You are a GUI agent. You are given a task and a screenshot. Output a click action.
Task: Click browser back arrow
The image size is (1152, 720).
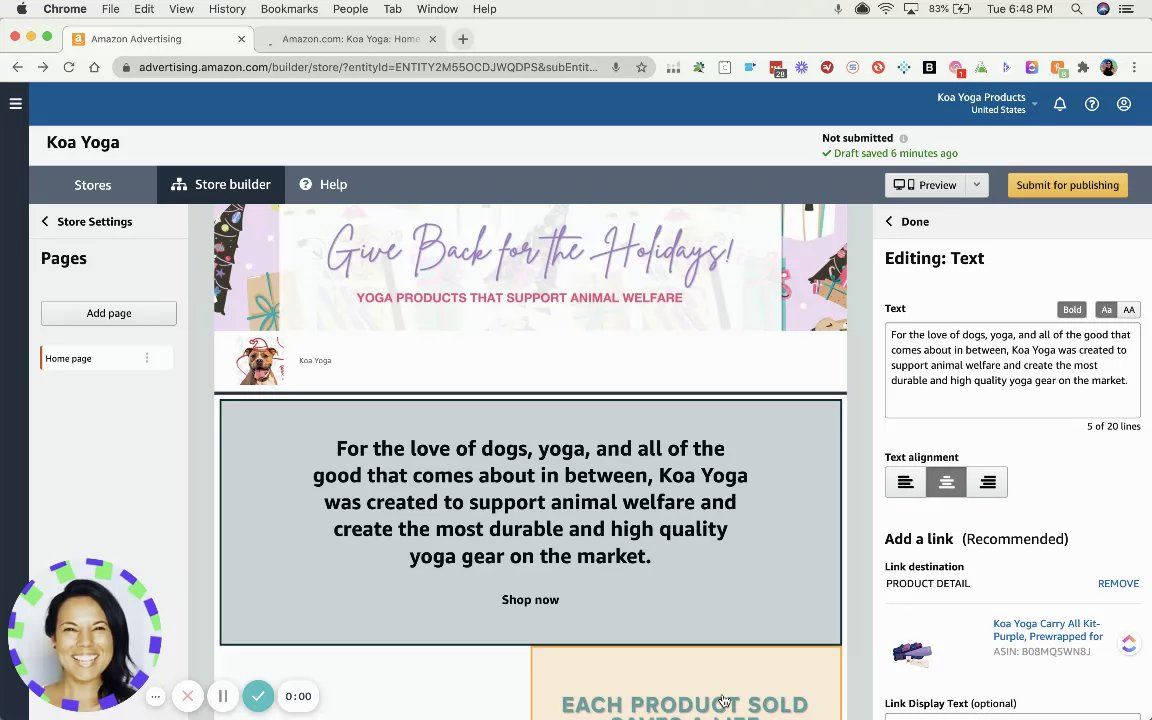(18, 67)
